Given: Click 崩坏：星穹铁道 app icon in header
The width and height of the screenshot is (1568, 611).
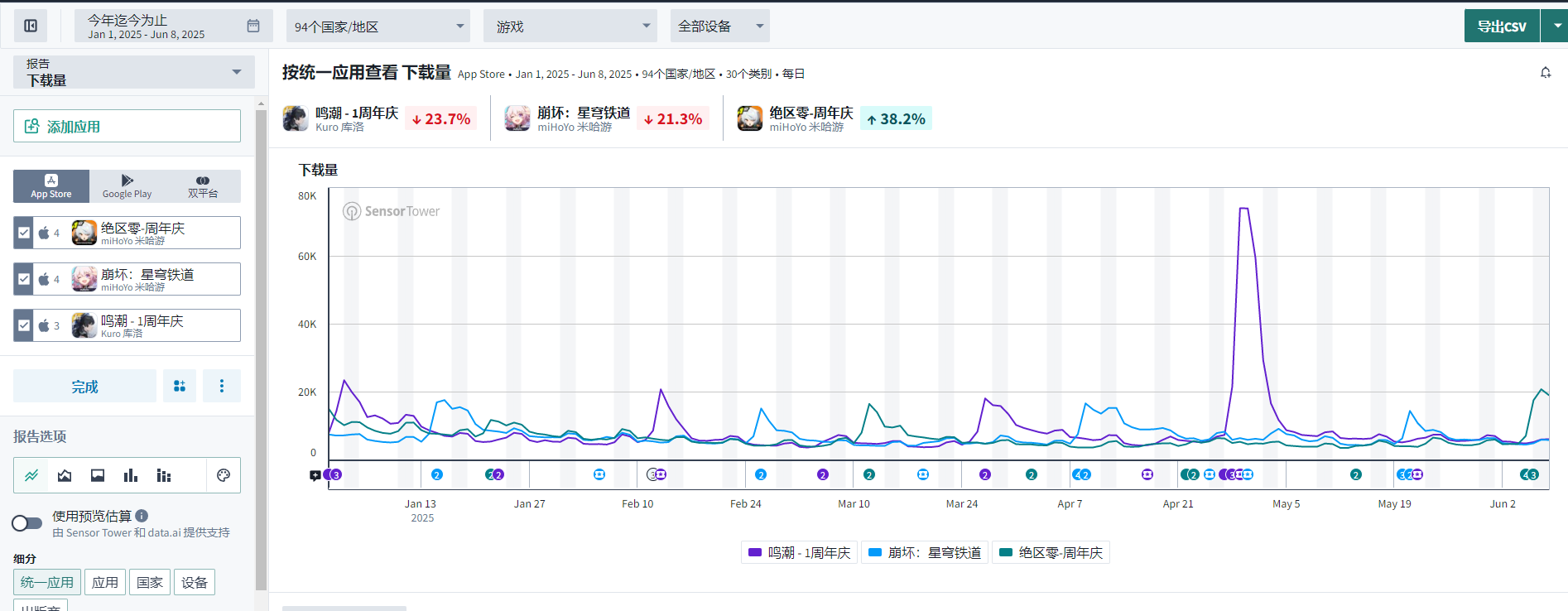Looking at the screenshot, I should [517, 118].
